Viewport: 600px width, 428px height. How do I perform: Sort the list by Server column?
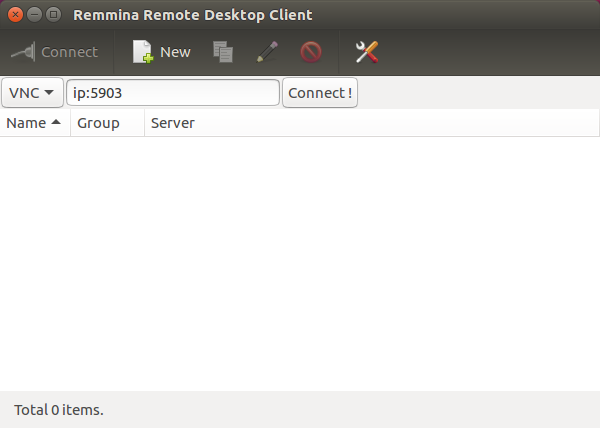click(x=372, y=123)
